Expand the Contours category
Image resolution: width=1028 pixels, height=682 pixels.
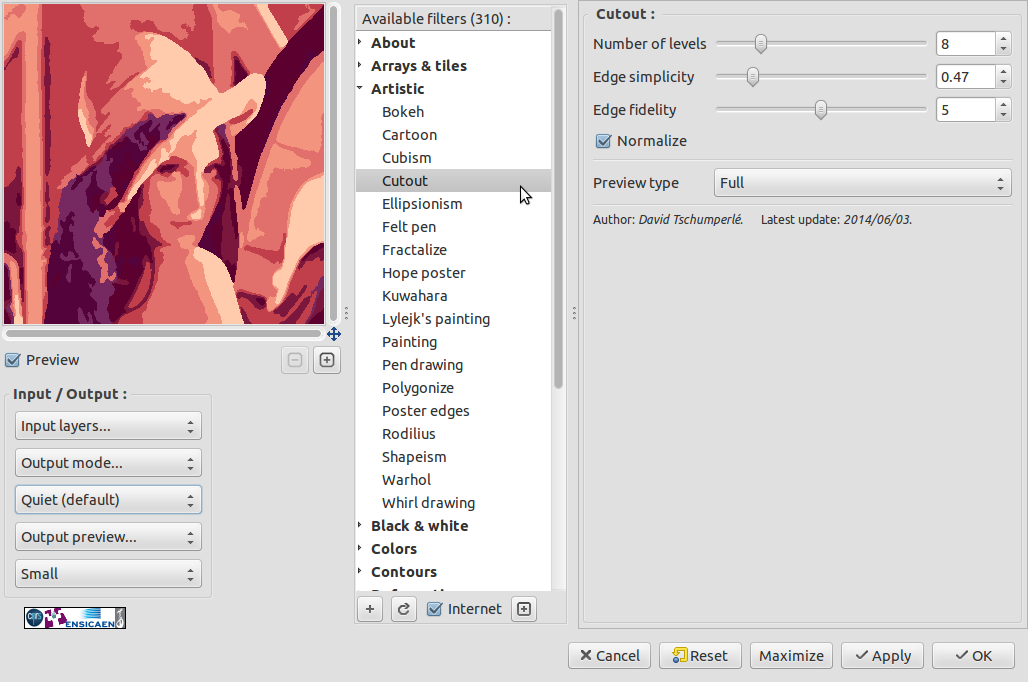pyautogui.click(x=360, y=571)
